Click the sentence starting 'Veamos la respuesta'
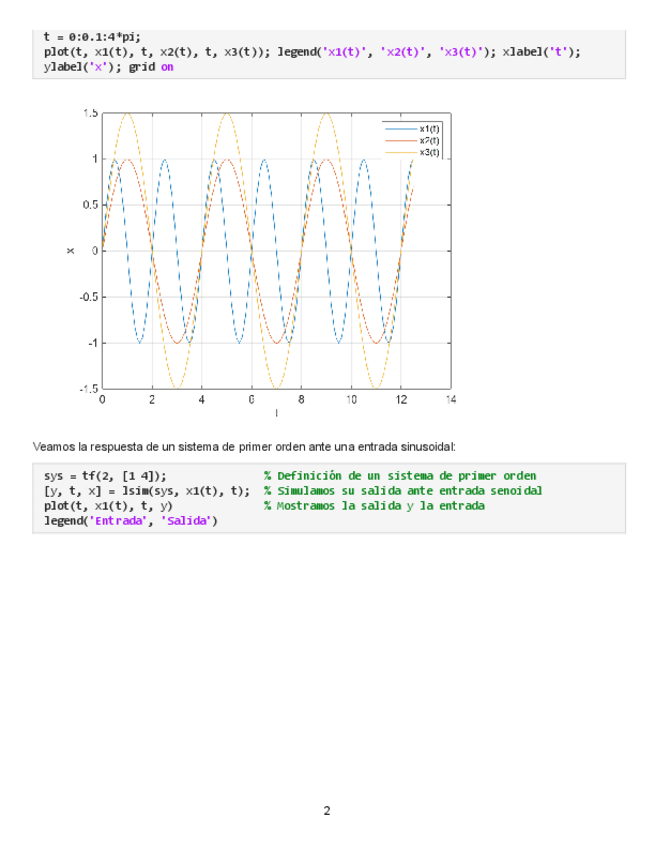 (x=244, y=446)
